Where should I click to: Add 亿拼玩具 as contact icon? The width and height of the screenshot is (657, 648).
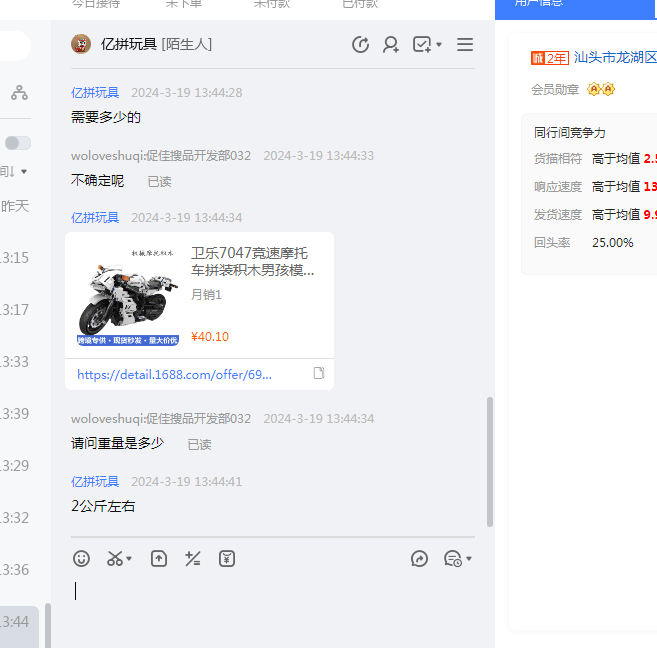pos(391,44)
